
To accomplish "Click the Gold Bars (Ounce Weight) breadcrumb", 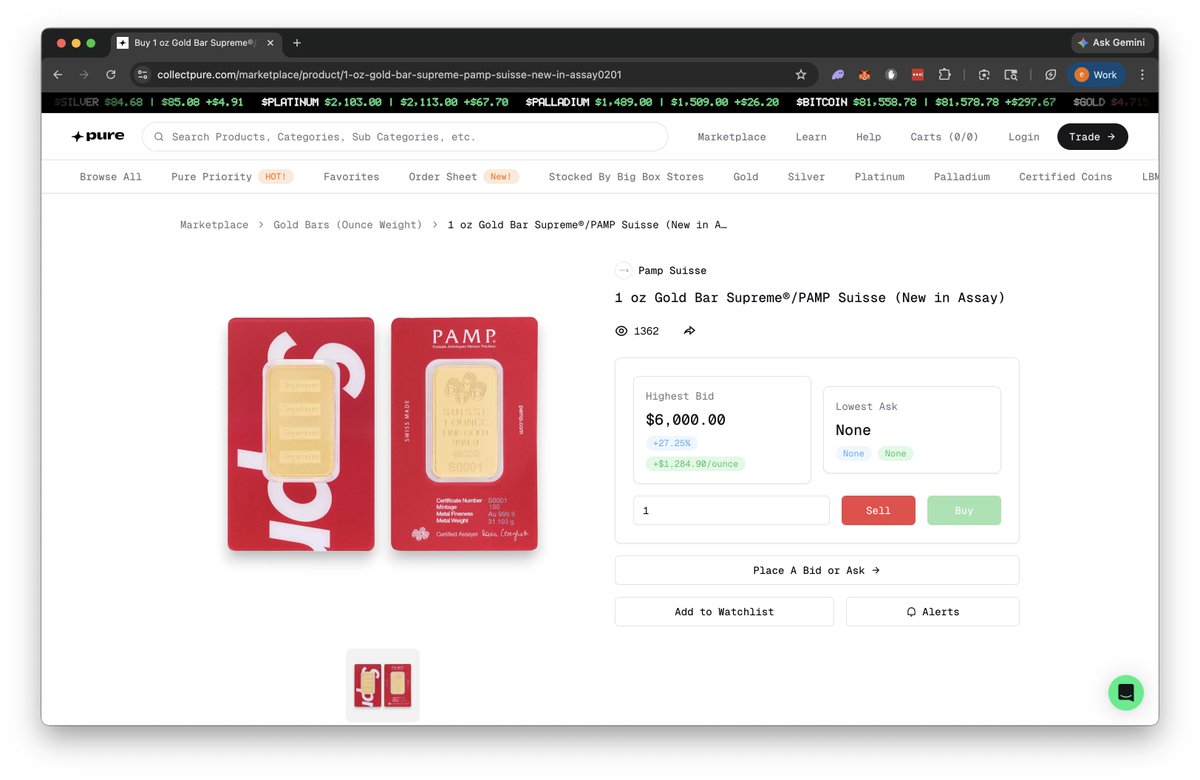I will (348, 225).
